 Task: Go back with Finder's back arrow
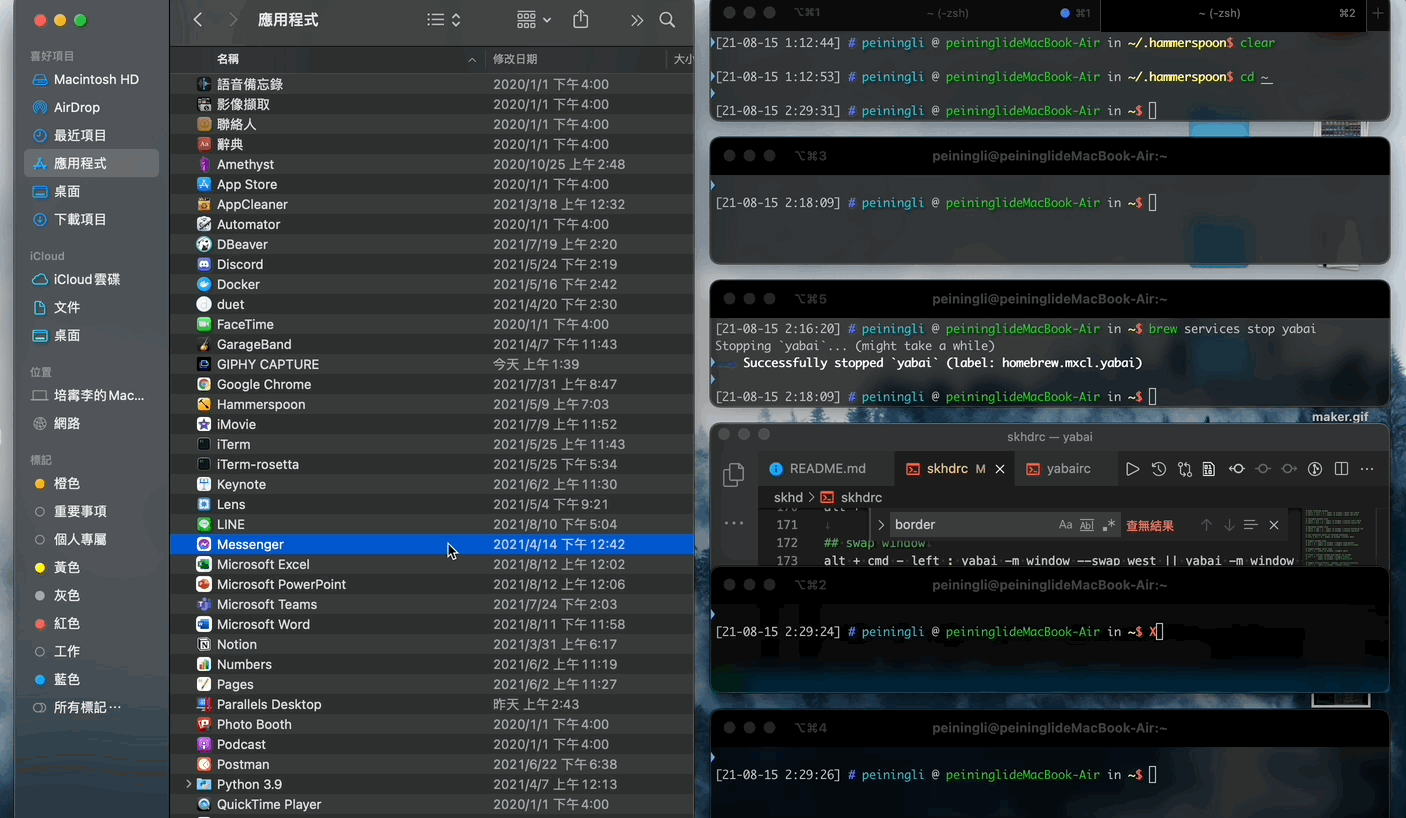[198, 20]
